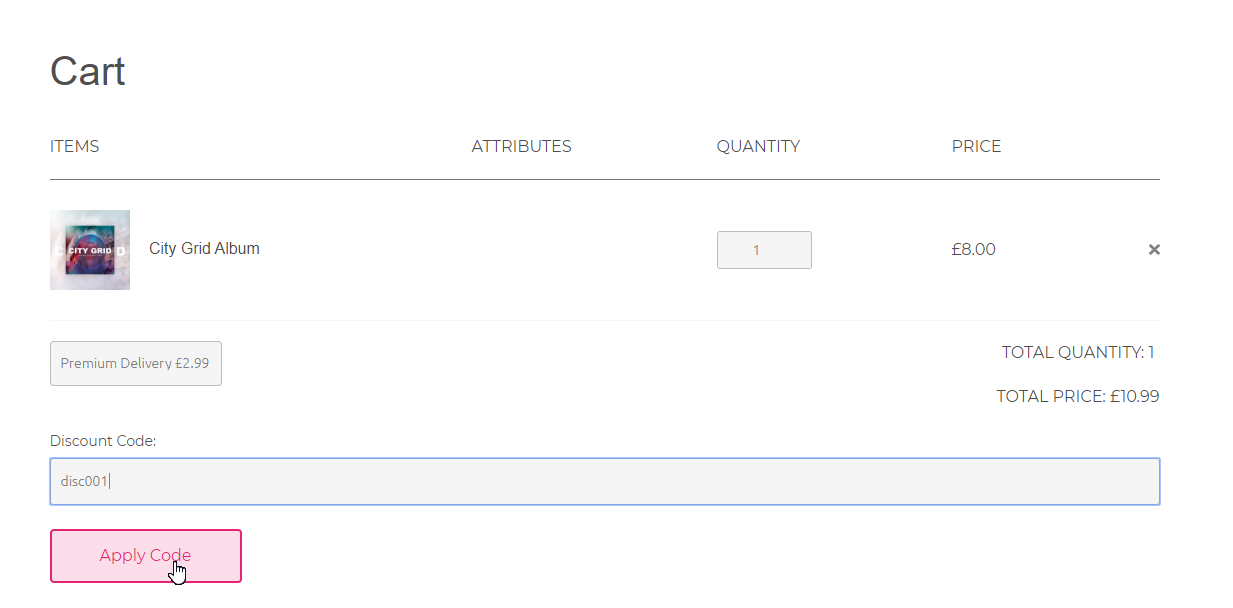The width and height of the screenshot is (1233, 608).
Task: Click the divider line under column headers
Action: [x=604, y=180]
